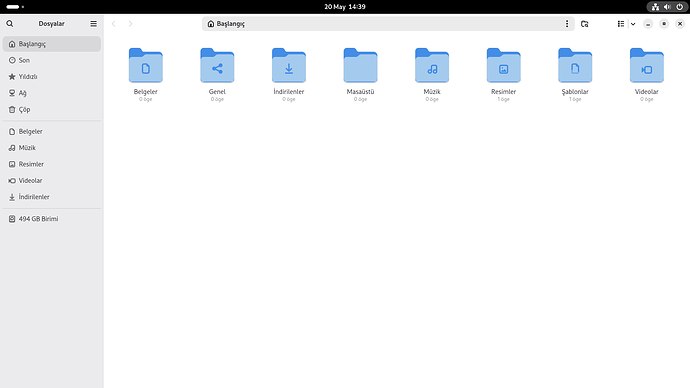Click the power icon in system tray
This screenshot has width=690, height=388.
(x=679, y=7)
